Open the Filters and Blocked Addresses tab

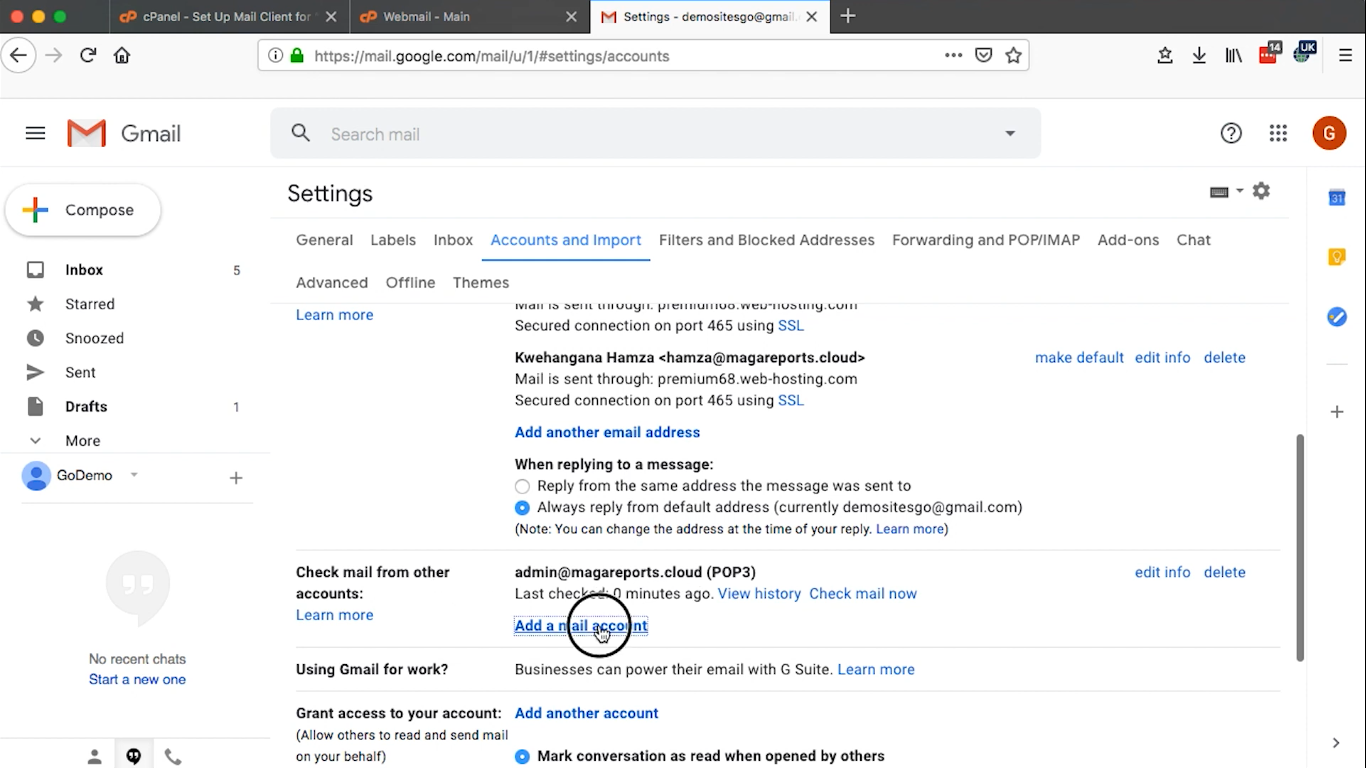767,240
